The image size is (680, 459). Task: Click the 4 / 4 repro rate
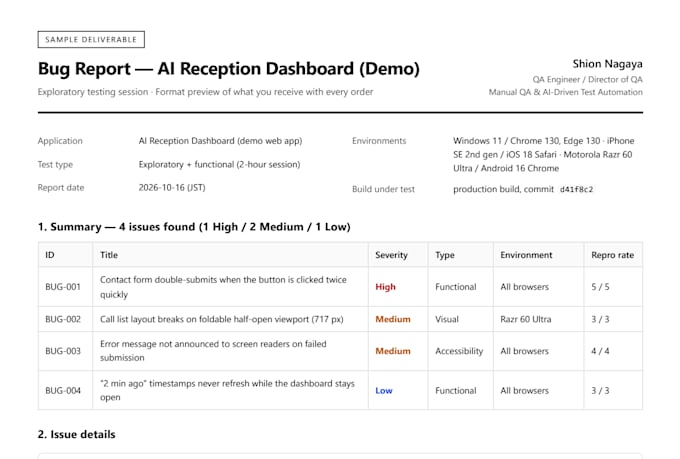pos(600,351)
